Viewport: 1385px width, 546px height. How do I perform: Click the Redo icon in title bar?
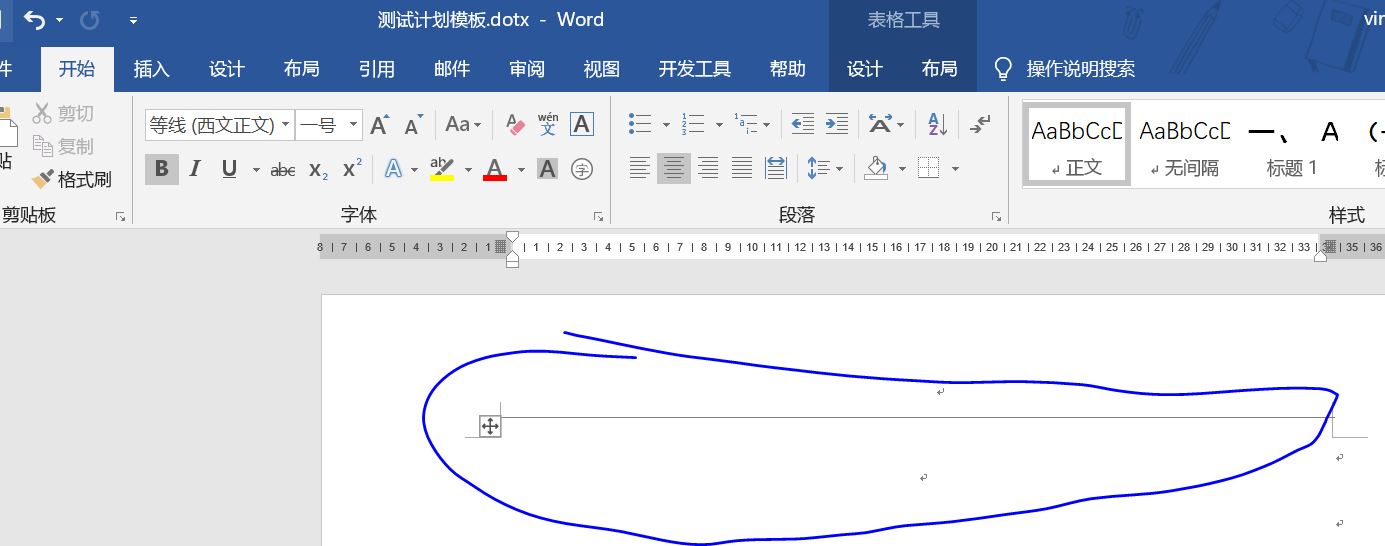point(89,19)
